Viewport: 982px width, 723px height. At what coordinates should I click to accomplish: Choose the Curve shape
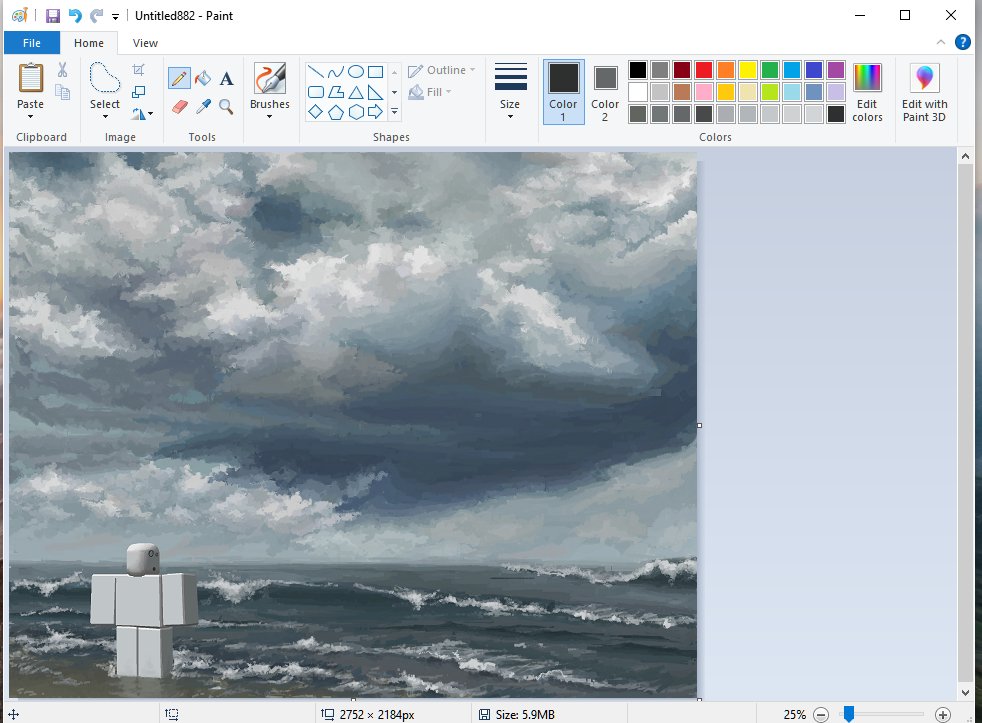336,71
